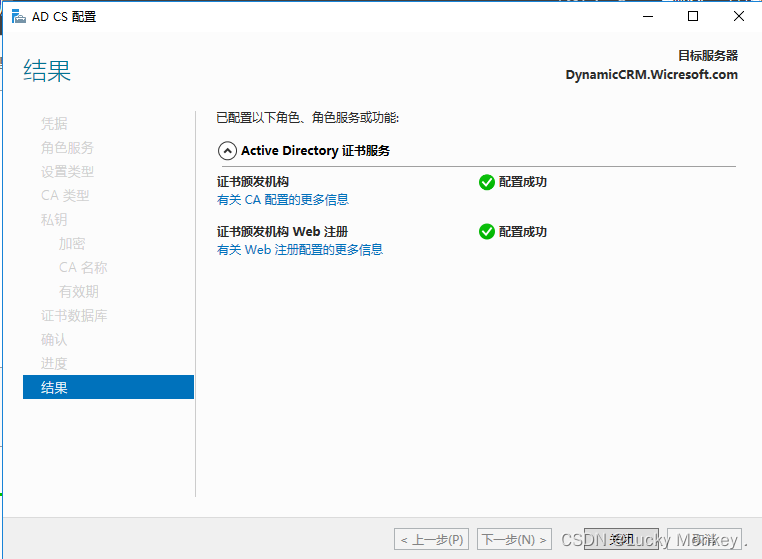Select 设置类型 step in sidebar
Image resolution: width=762 pixels, height=559 pixels.
67,172
